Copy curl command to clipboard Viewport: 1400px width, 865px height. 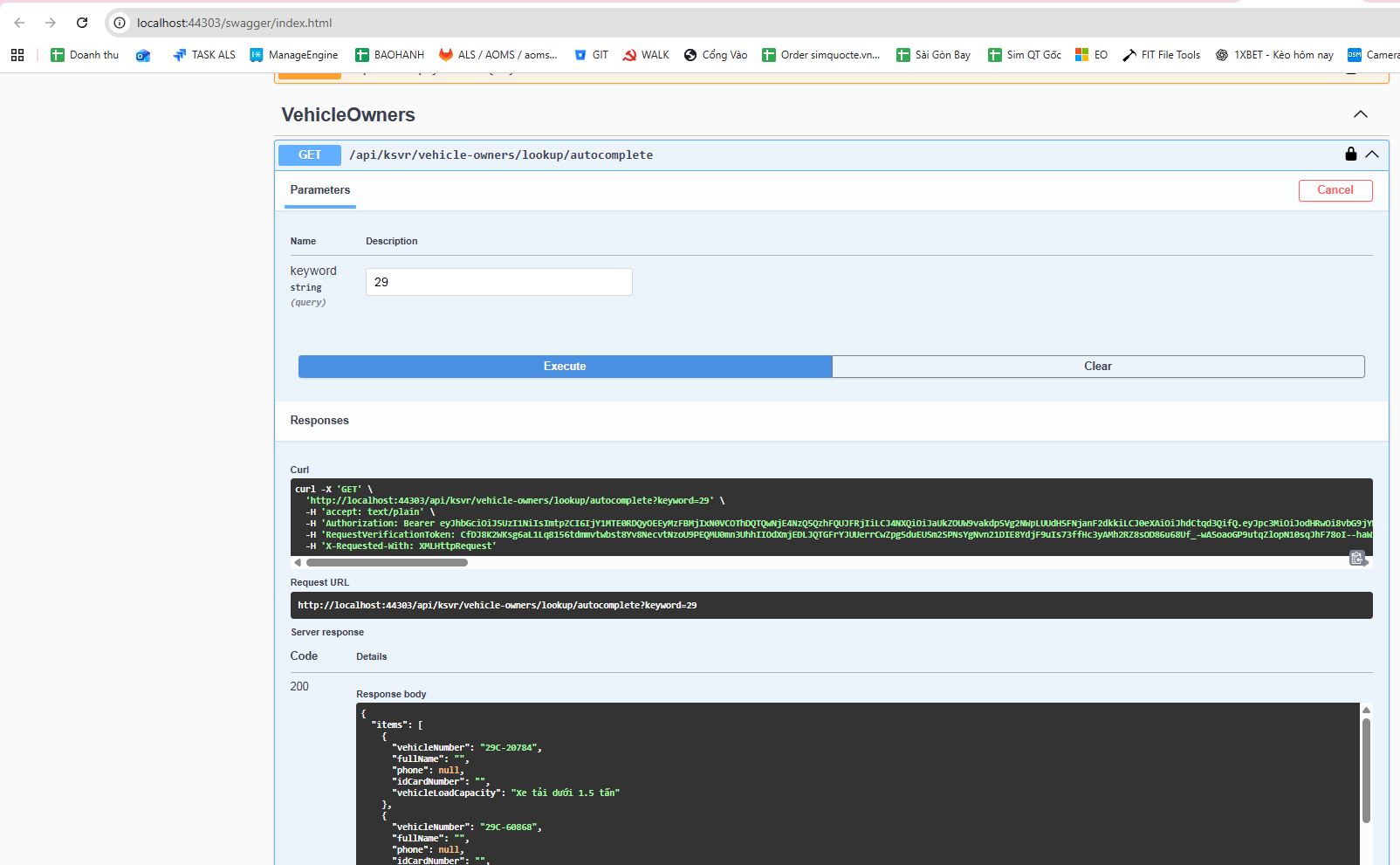[x=1356, y=559]
